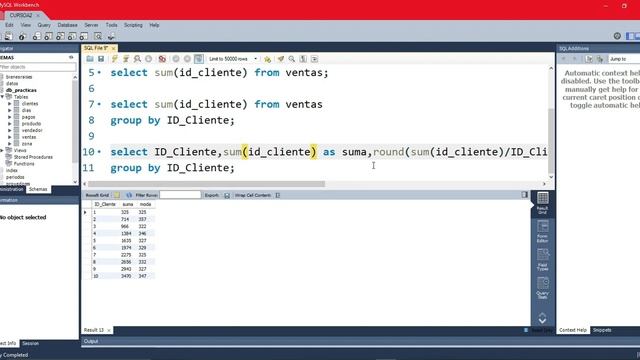Click the Filter Rows input field
Viewport: 640px width, 360px height.
pyautogui.click(x=180, y=195)
